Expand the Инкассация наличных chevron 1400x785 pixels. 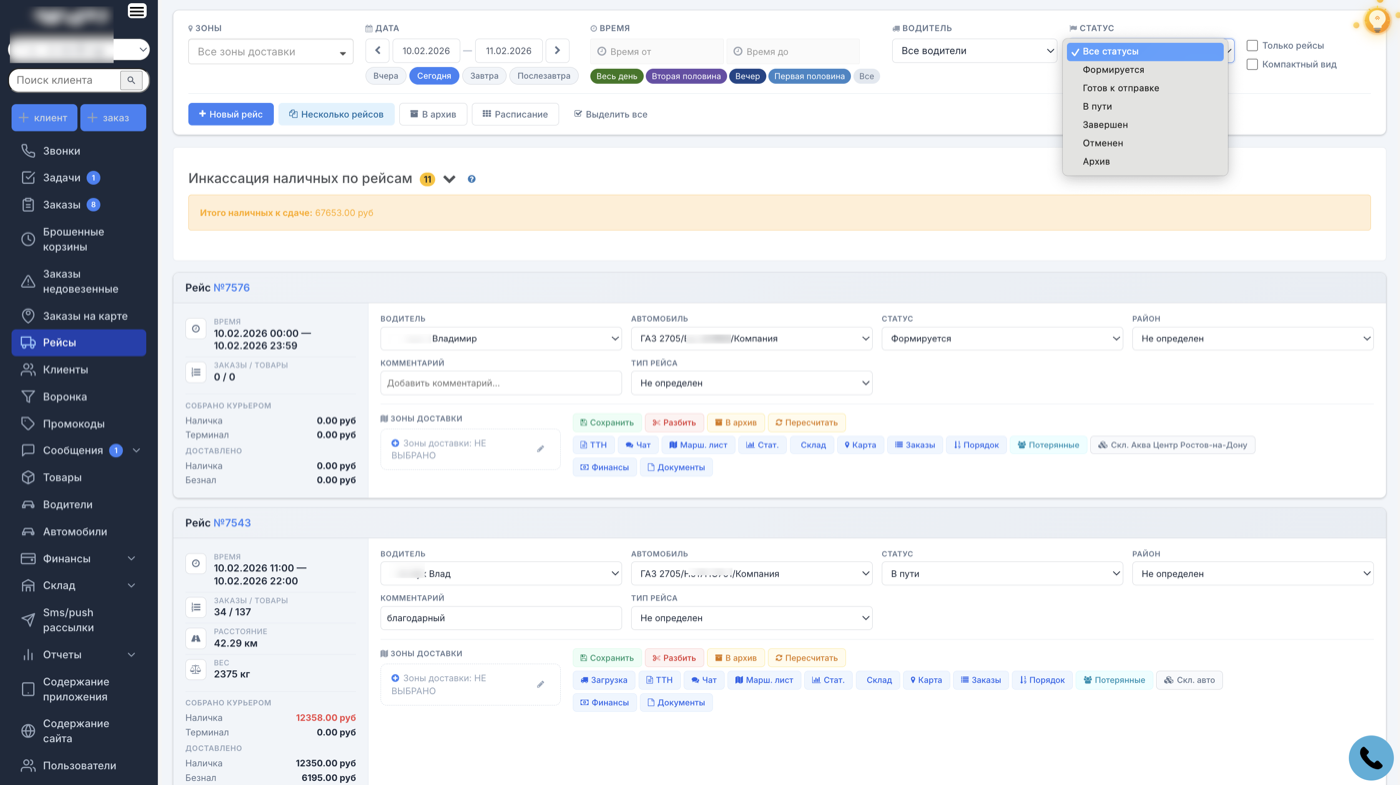tap(450, 179)
